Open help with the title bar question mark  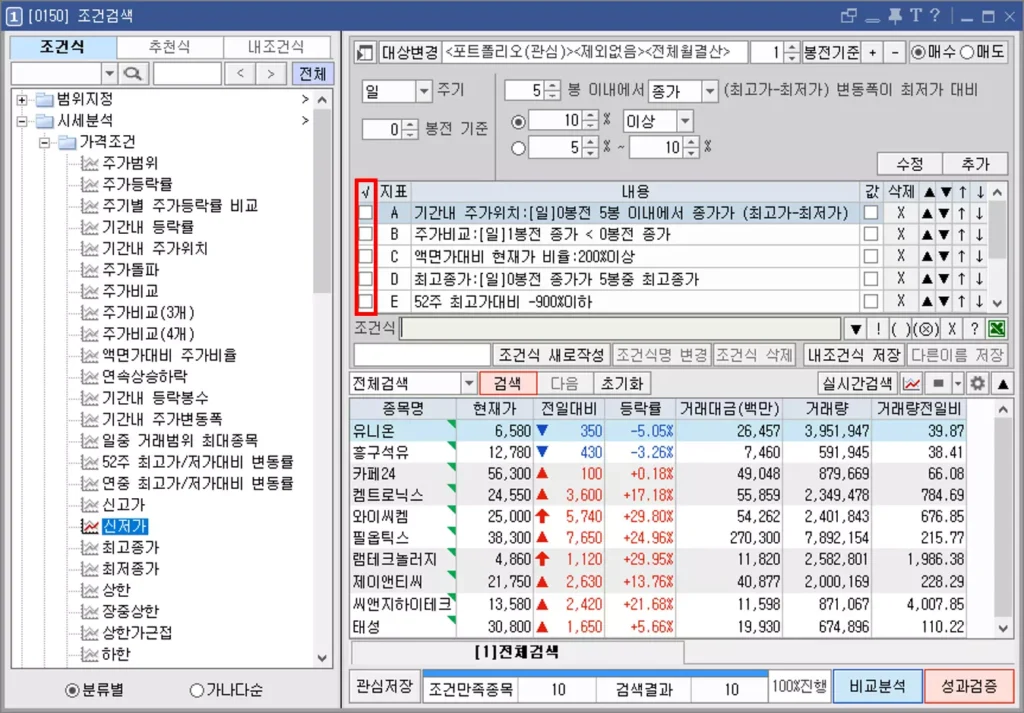pyautogui.click(x=935, y=15)
